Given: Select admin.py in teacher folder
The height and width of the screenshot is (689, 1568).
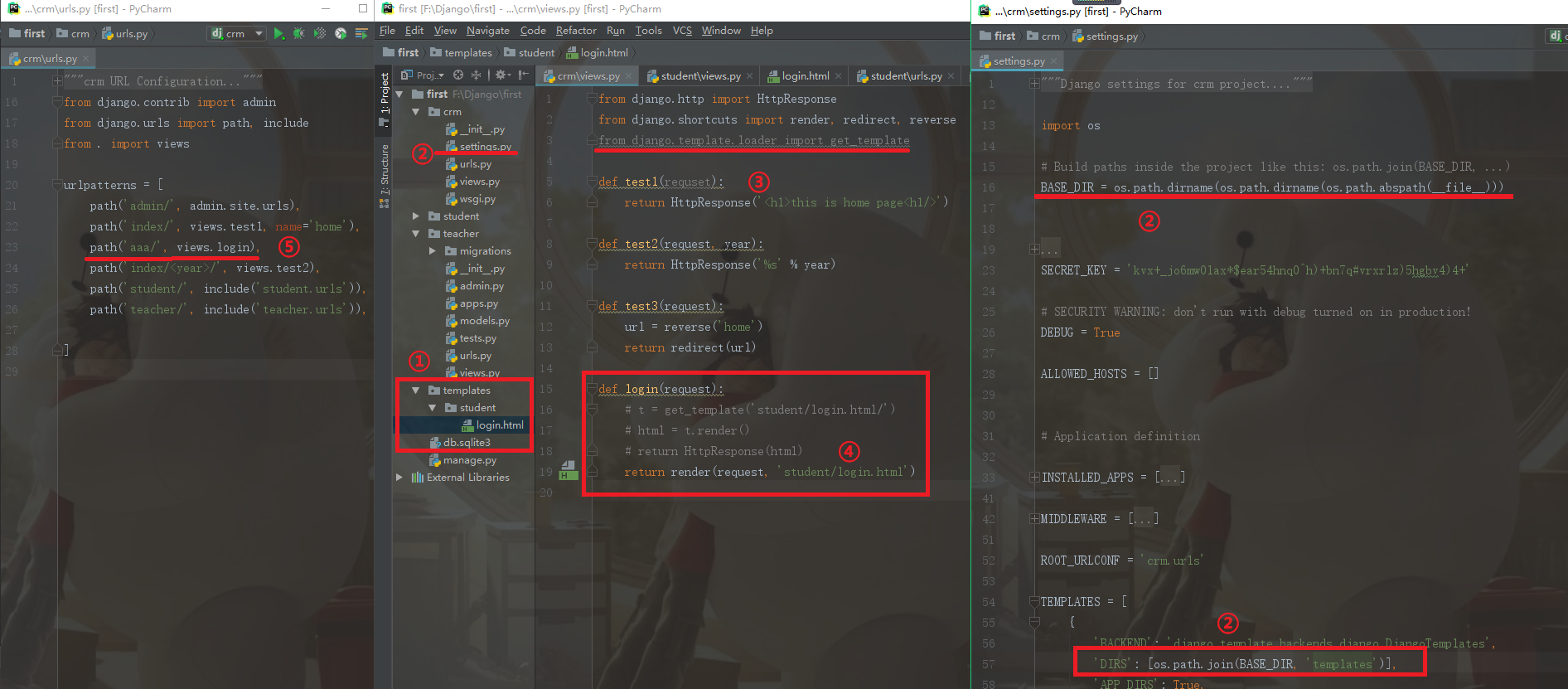Looking at the screenshot, I should pyautogui.click(x=475, y=286).
